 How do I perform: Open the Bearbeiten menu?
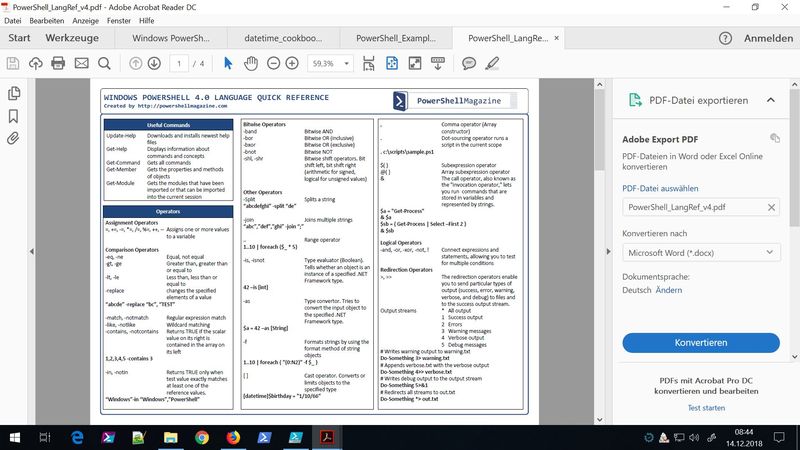pos(47,21)
